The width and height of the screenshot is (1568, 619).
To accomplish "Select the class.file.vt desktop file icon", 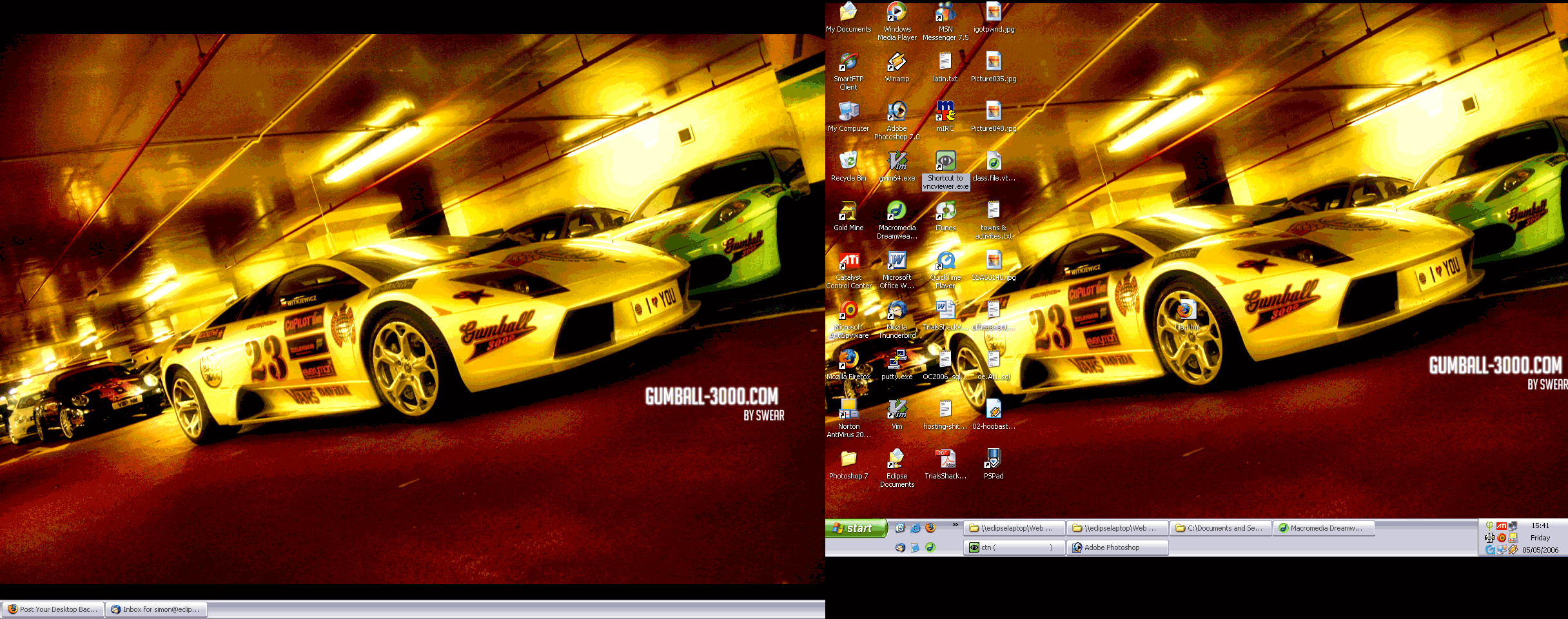I will [x=994, y=166].
